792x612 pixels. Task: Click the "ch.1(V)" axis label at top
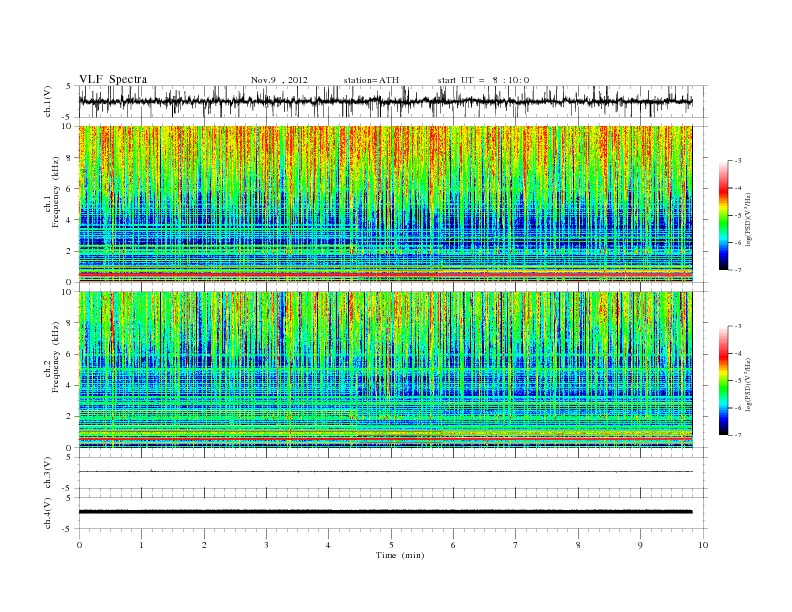click(x=48, y=103)
